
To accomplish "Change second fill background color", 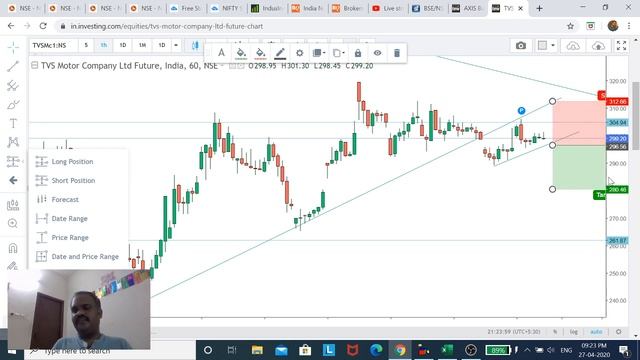I will [260, 53].
